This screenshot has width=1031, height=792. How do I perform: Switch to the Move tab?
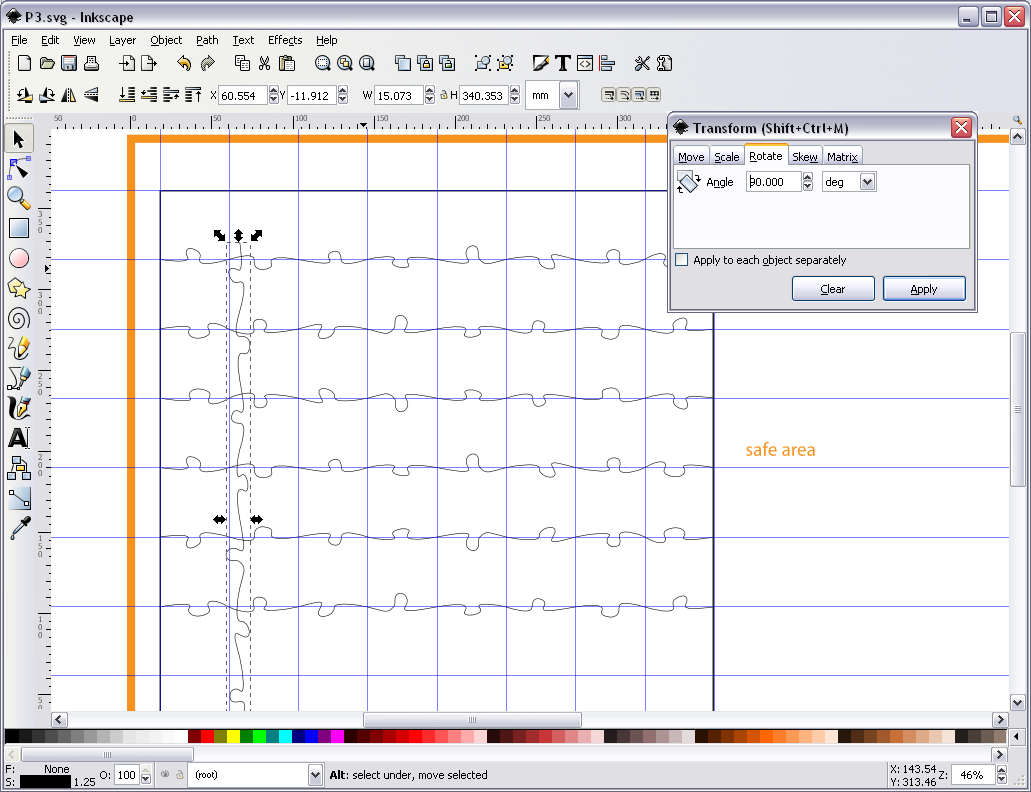pyautogui.click(x=691, y=156)
